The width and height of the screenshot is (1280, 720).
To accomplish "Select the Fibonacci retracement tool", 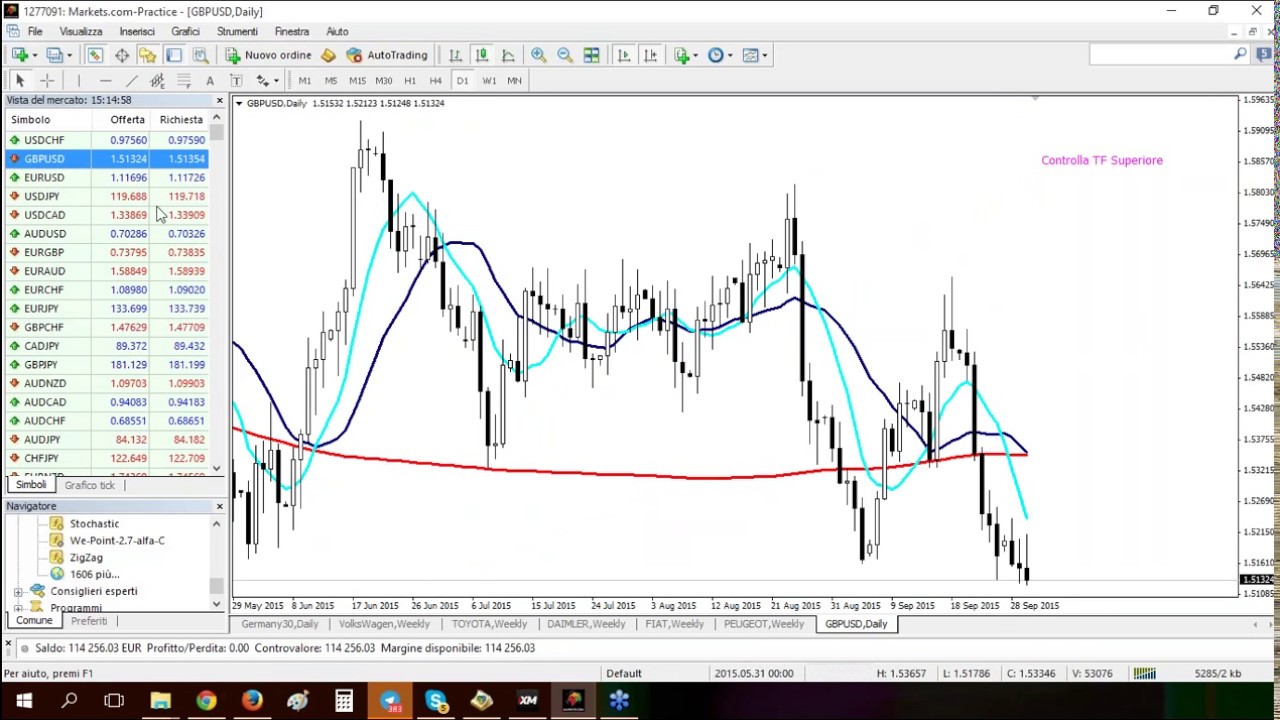I will (183, 80).
